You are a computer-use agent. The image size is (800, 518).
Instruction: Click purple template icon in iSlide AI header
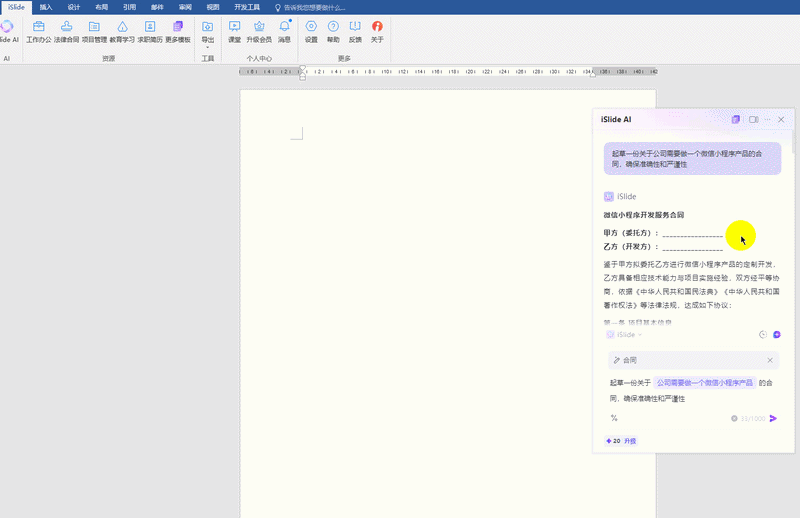736,119
